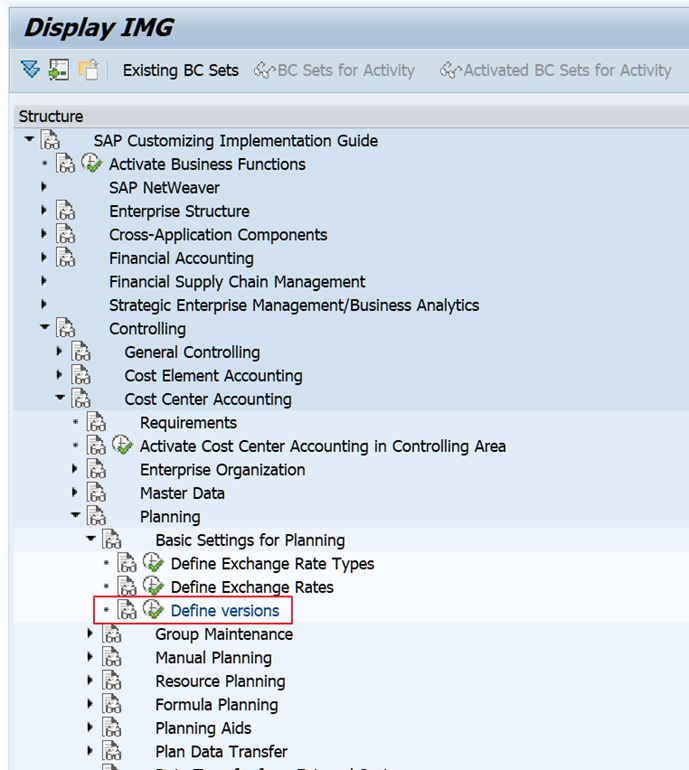Expand the Cross-Application Components node

point(44,234)
